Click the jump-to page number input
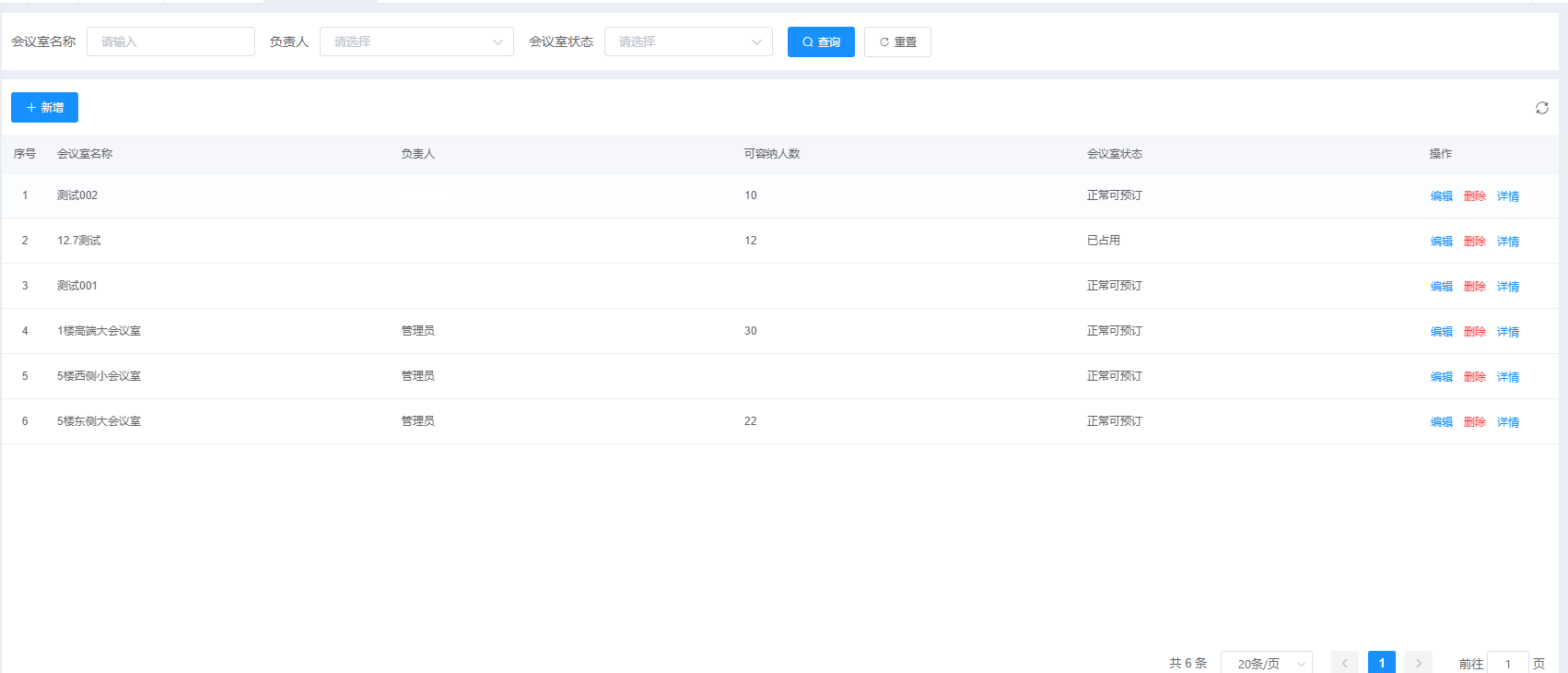The width and height of the screenshot is (1568, 673). pos(1507,663)
